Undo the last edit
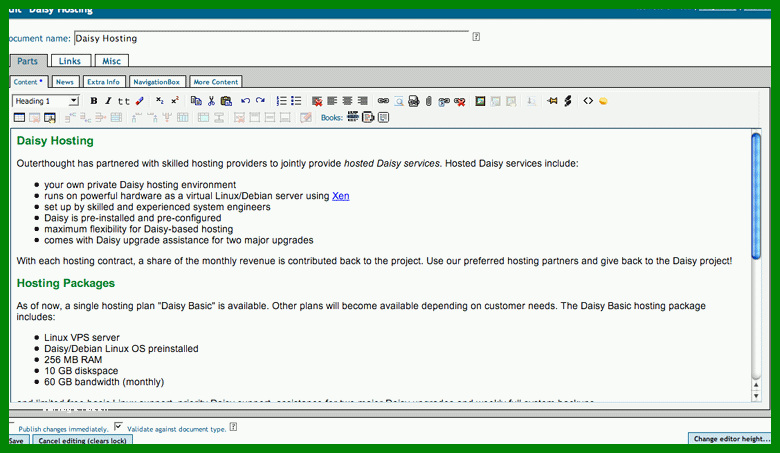780x453 pixels. click(x=245, y=101)
